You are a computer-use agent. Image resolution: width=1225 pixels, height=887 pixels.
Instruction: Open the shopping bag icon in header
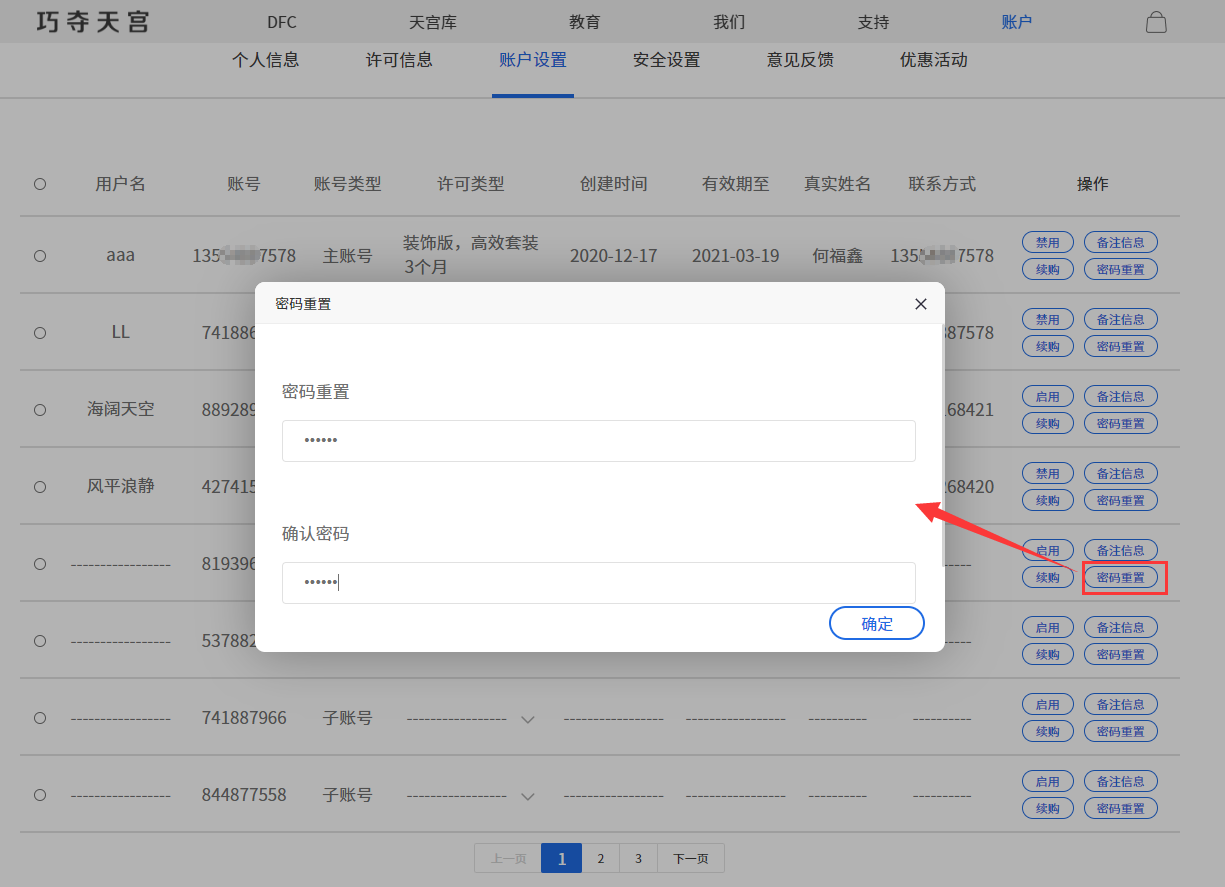[1156, 22]
